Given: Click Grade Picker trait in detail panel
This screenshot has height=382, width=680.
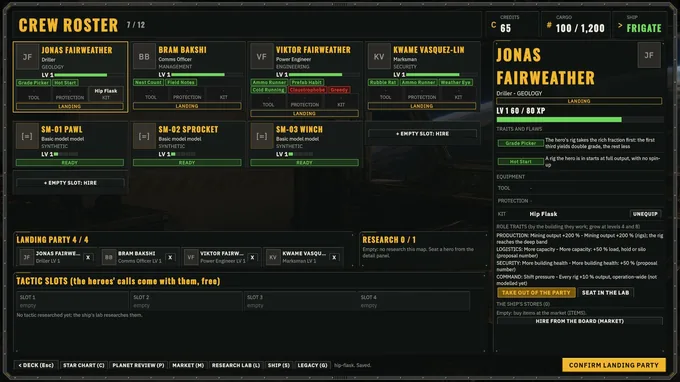Looking at the screenshot, I should coord(520,143).
